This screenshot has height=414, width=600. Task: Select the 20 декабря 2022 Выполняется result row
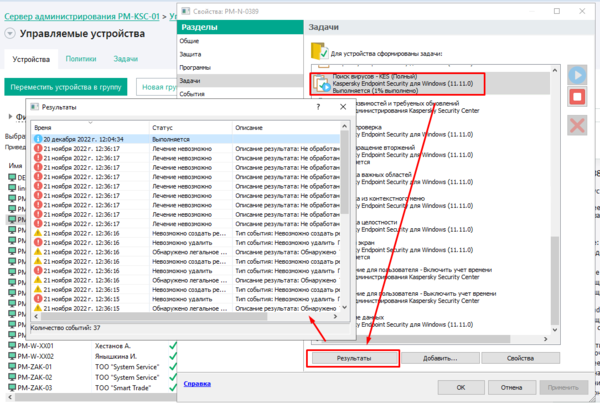point(186,139)
